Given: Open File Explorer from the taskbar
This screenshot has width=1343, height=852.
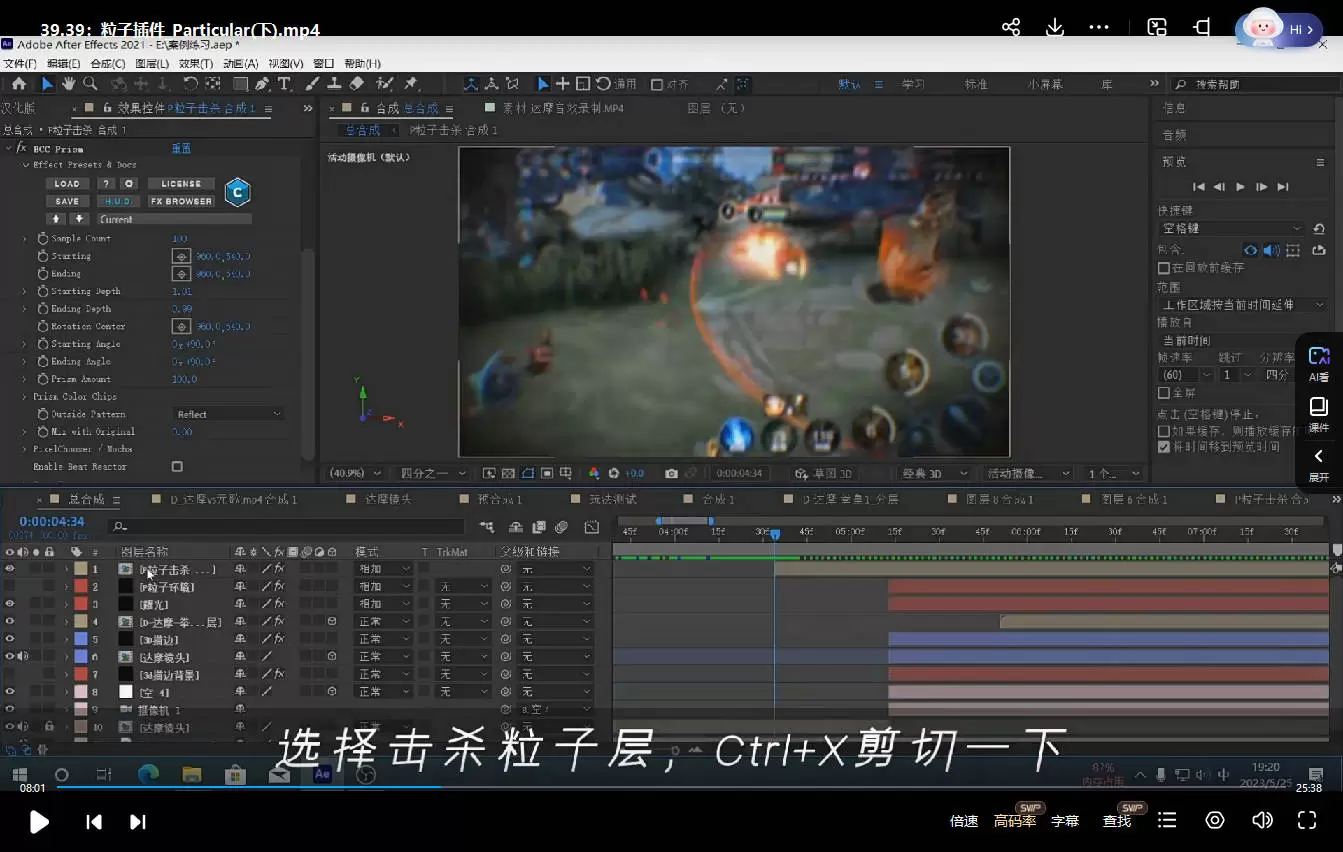Looking at the screenshot, I should (191, 774).
